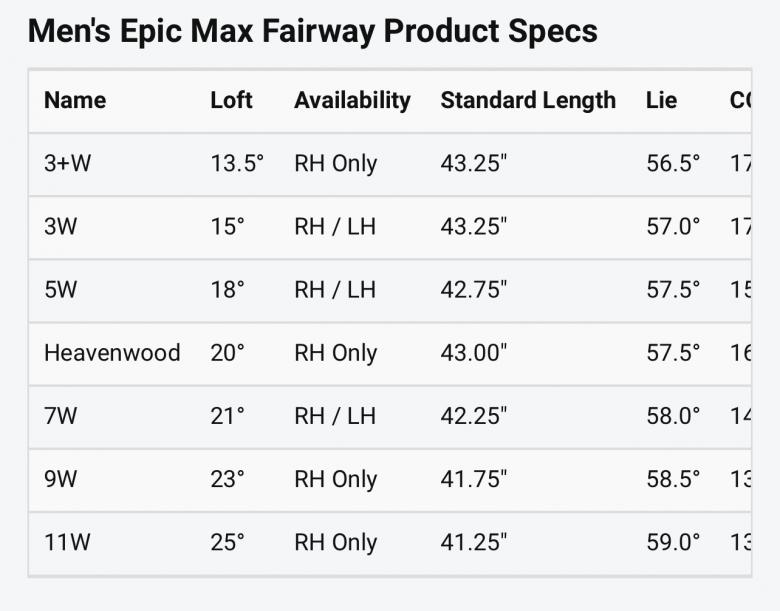Click the 13.5° loft value
Image resolution: width=780 pixels, height=611 pixels.
[237, 164]
